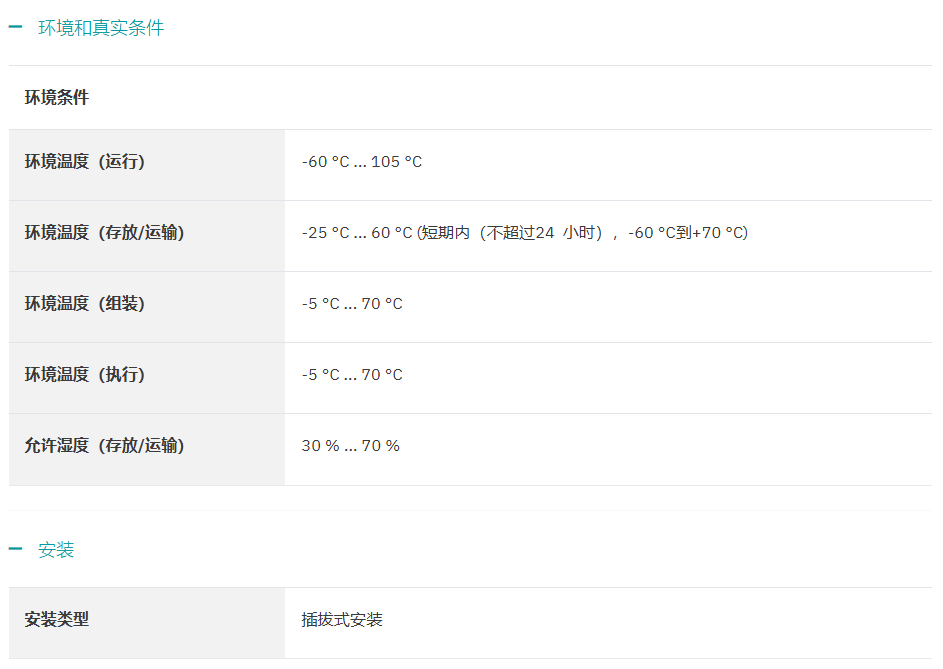Select the -60 °C ... 105 °C value

[x=361, y=162]
